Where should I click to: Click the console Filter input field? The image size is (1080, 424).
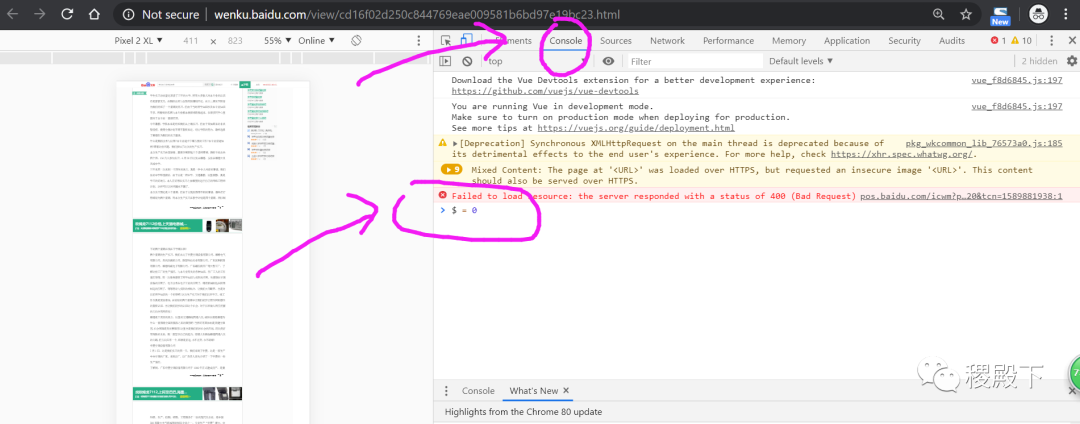pyautogui.click(x=694, y=61)
